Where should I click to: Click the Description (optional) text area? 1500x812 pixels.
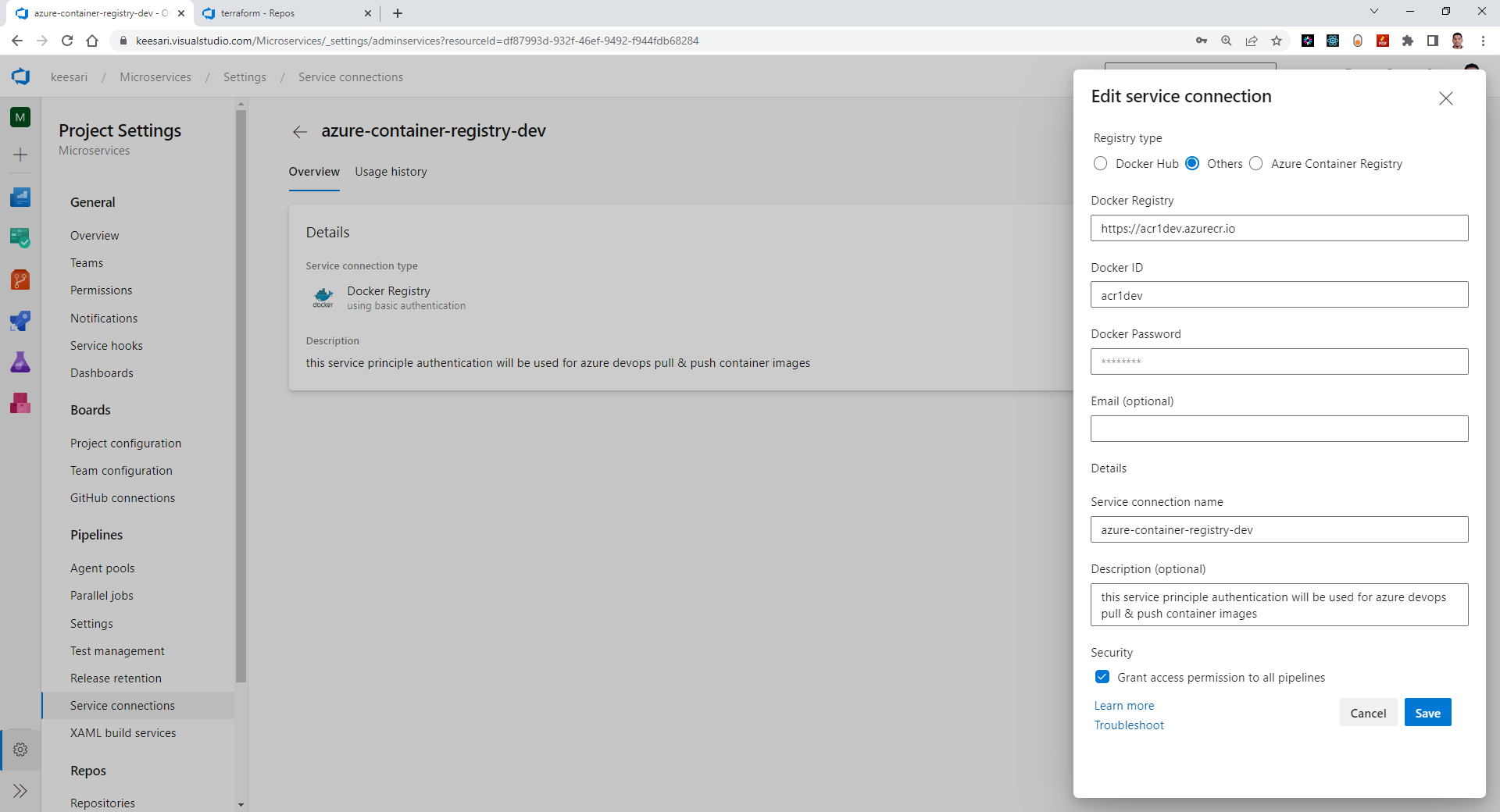tap(1279, 605)
